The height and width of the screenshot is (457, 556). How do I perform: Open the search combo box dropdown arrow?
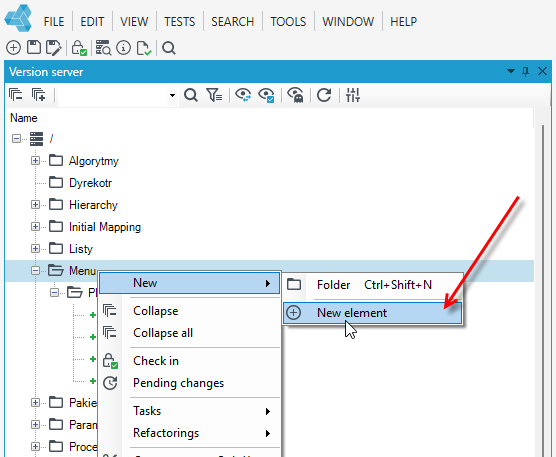point(172,95)
